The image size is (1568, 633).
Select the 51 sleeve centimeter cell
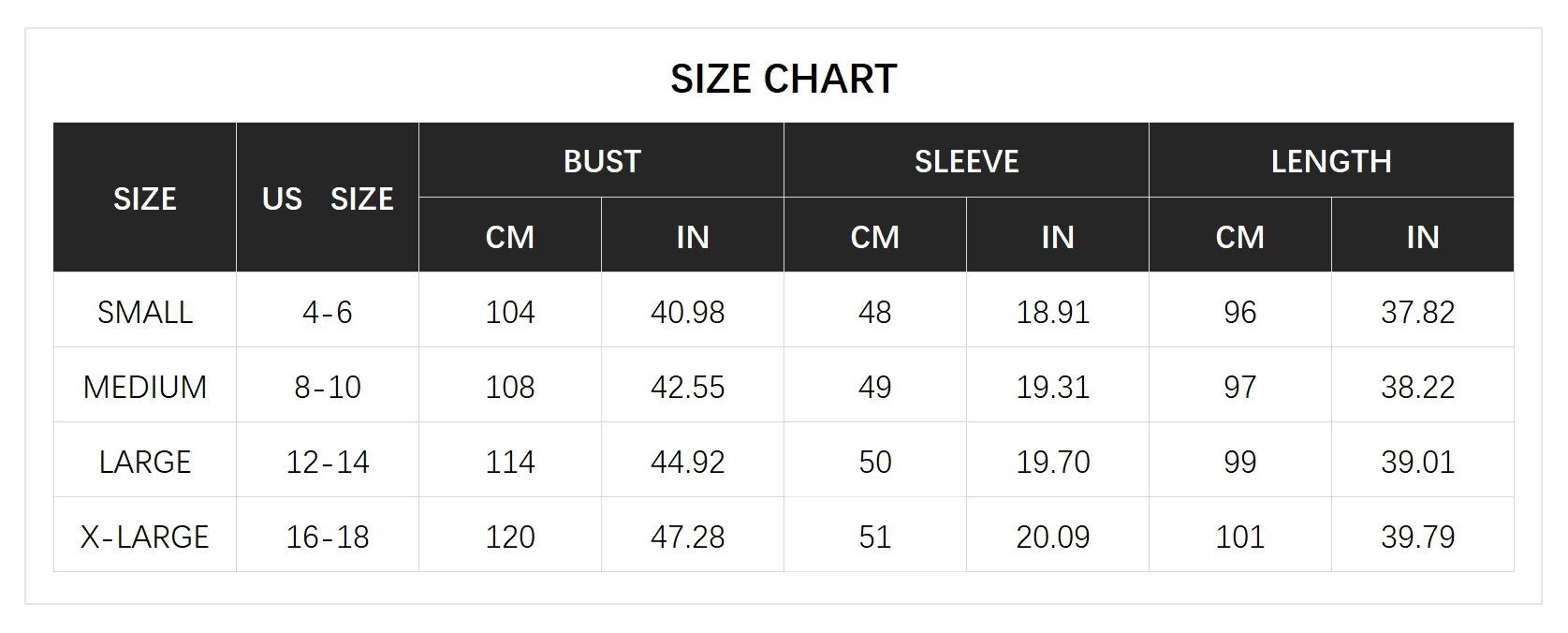coord(875,537)
